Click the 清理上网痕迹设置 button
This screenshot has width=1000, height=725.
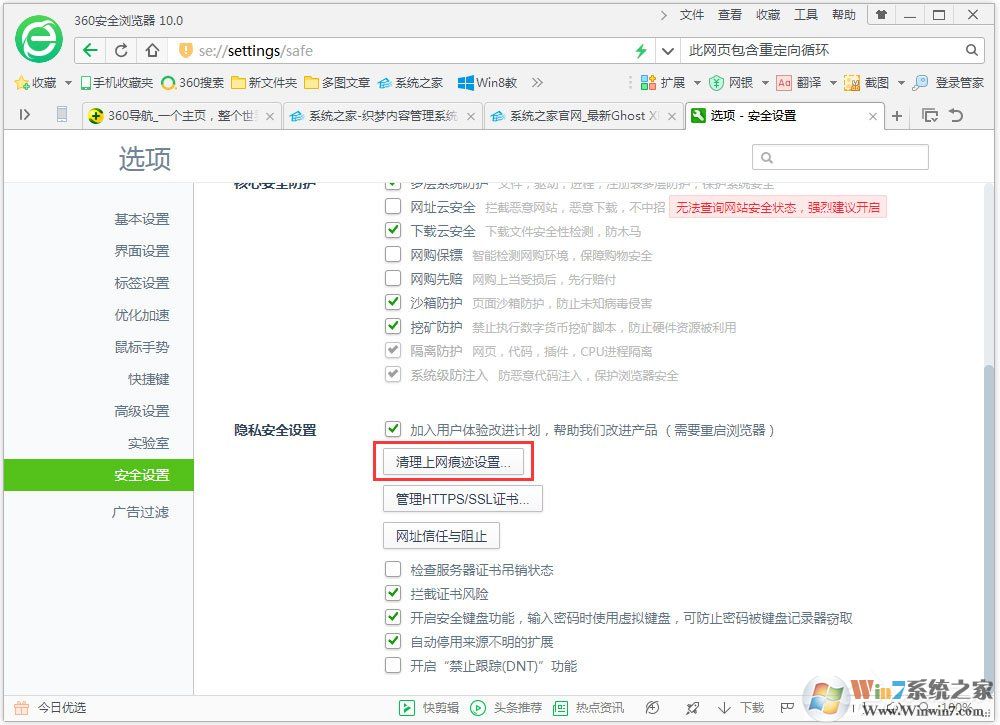click(x=454, y=461)
